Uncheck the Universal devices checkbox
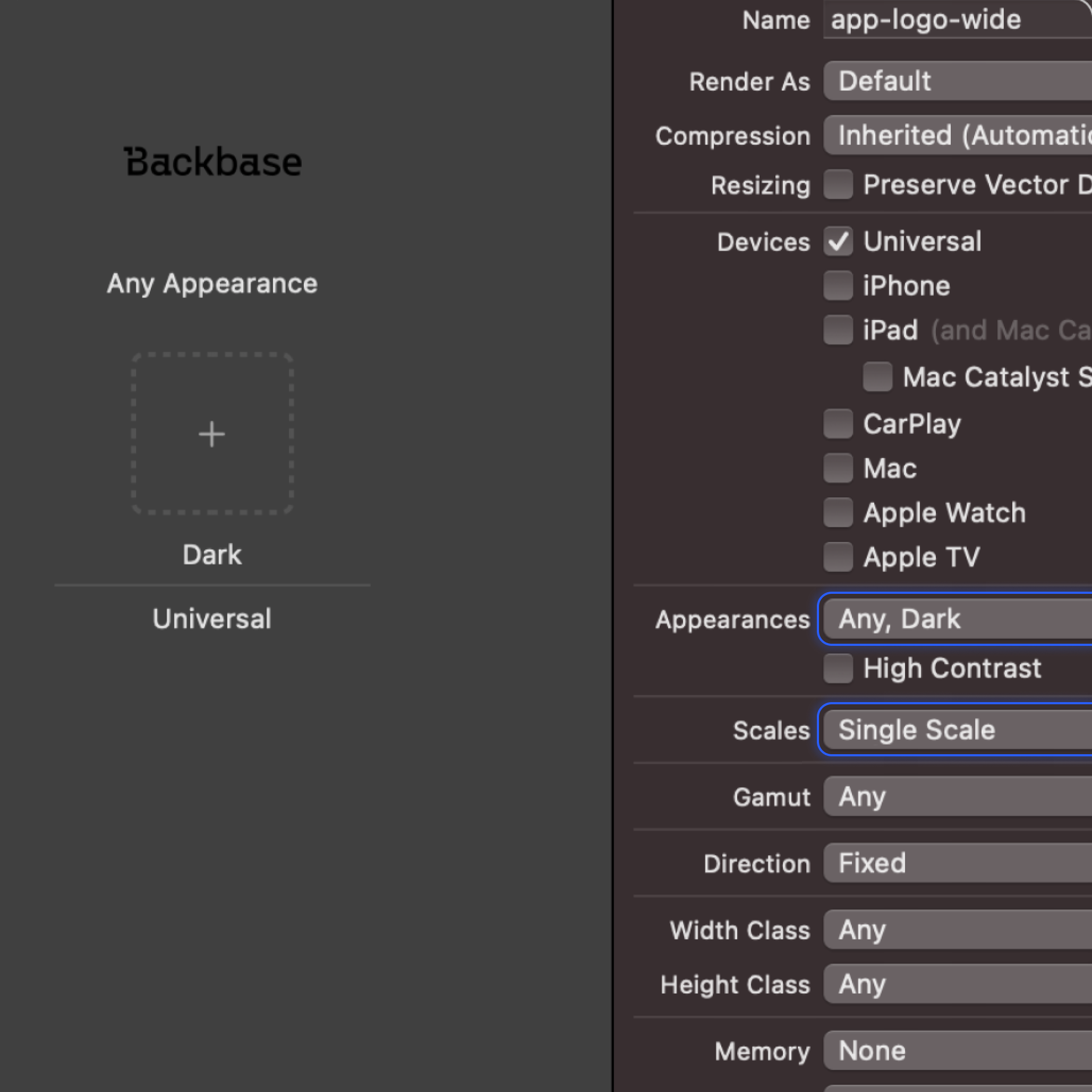1092x1092 pixels. pyautogui.click(x=838, y=242)
